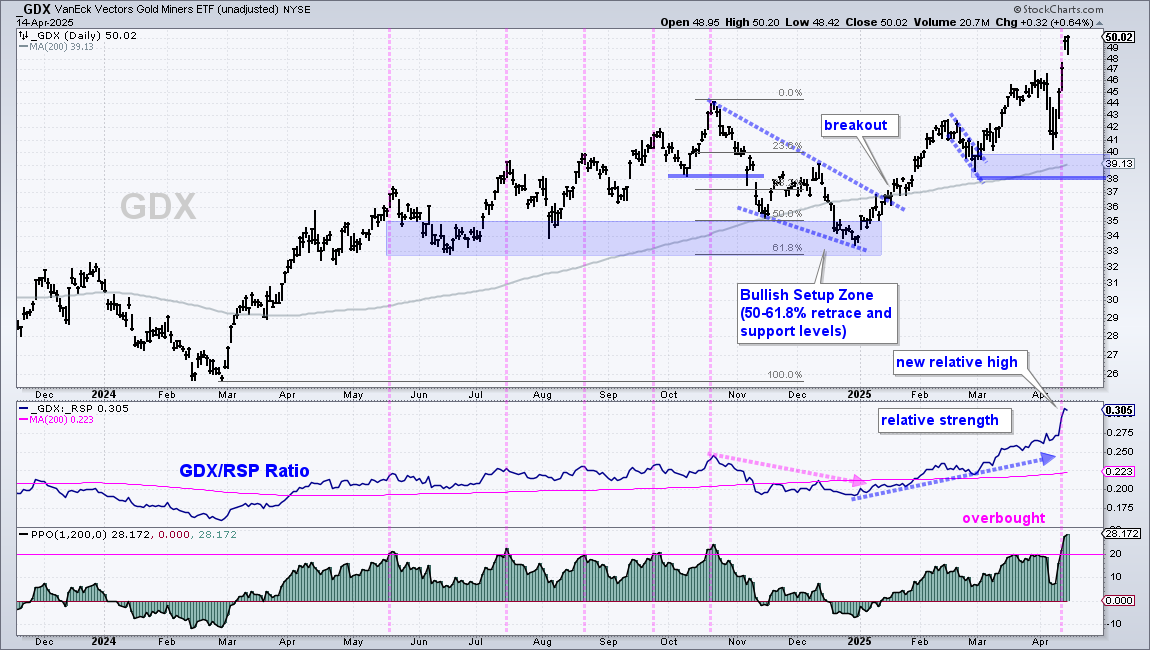Click the 'relative strength' label box

tap(940, 420)
